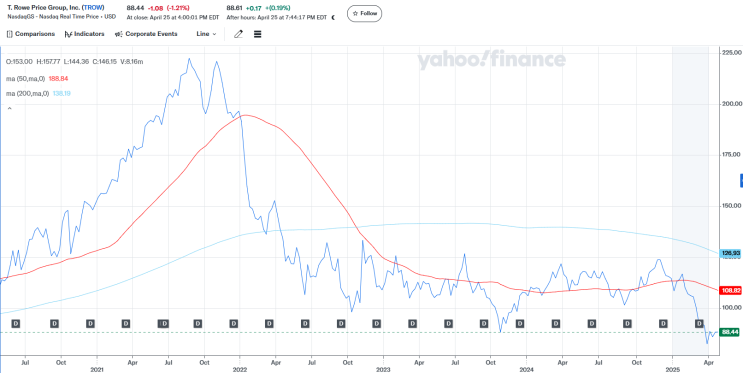Click the green 88.44 current price tag
Image resolution: width=743 pixels, height=373 pixels.
click(729, 333)
